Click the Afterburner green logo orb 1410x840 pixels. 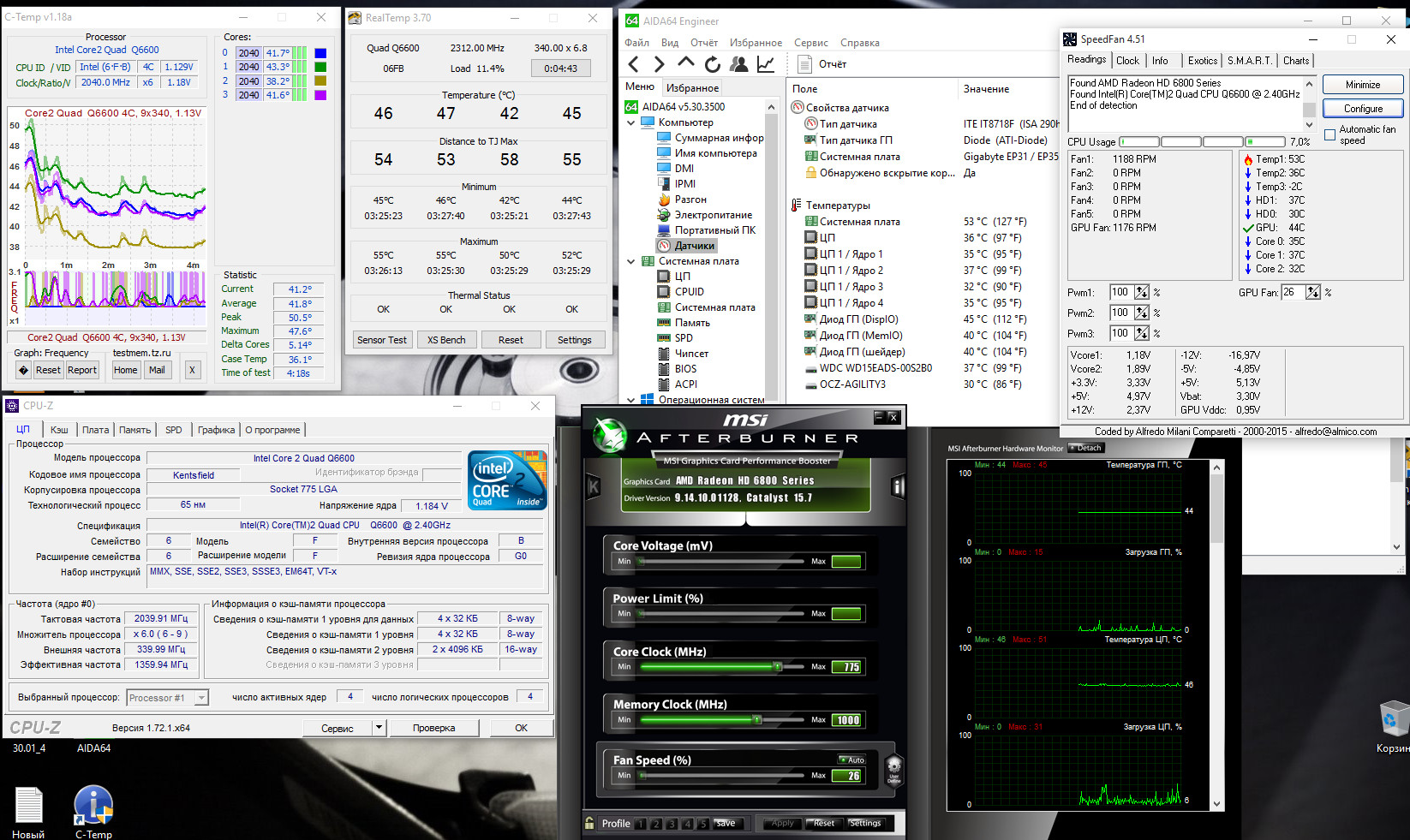pyautogui.click(x=611, y=435)
